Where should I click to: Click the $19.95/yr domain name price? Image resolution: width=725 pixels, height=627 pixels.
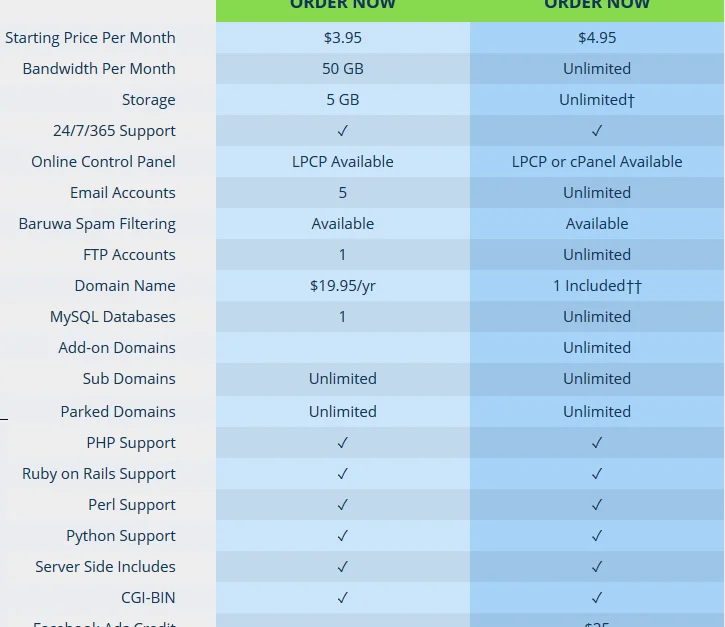point(343,286)
